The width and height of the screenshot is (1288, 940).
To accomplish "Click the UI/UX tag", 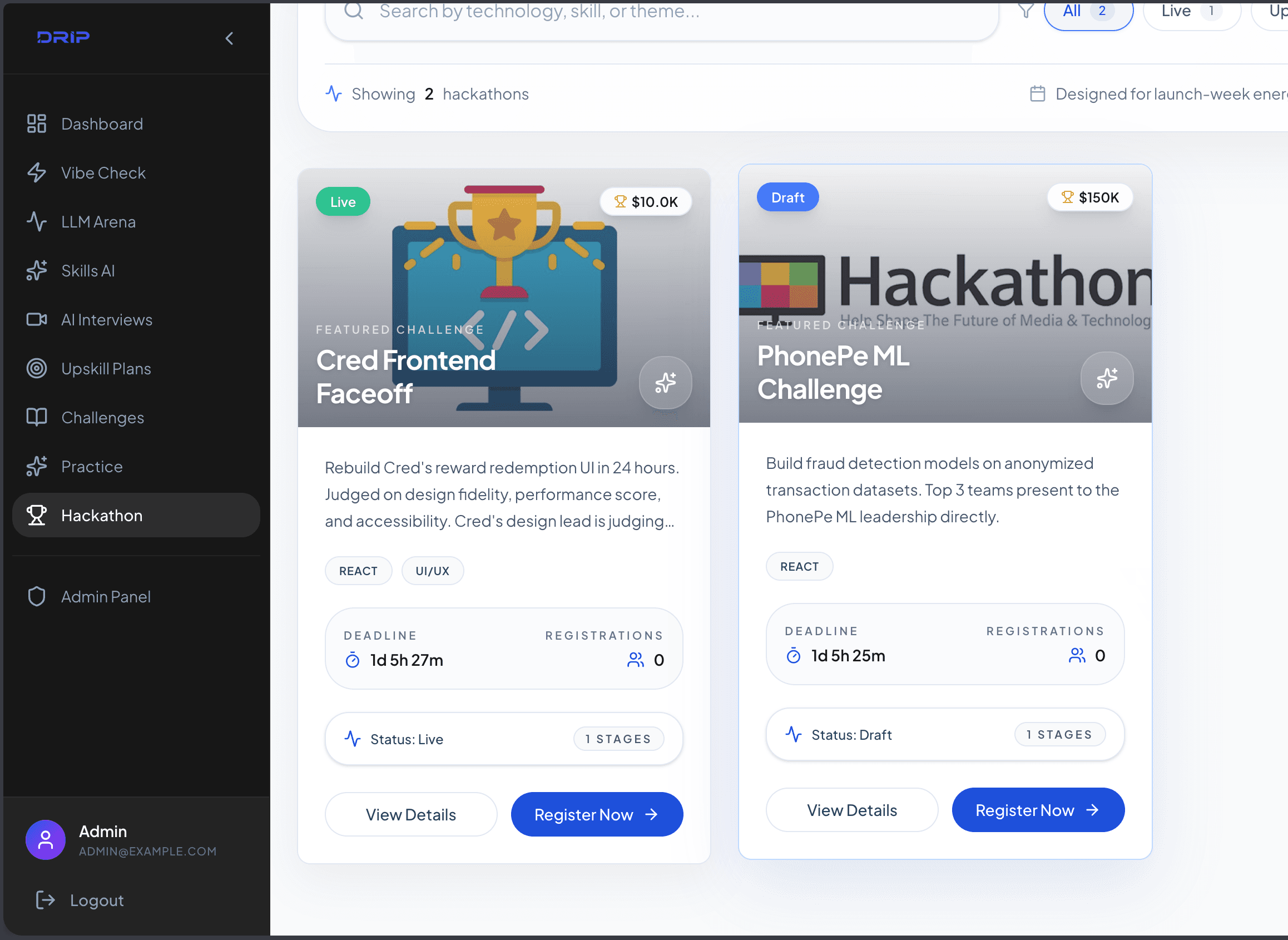I will 432,571.
